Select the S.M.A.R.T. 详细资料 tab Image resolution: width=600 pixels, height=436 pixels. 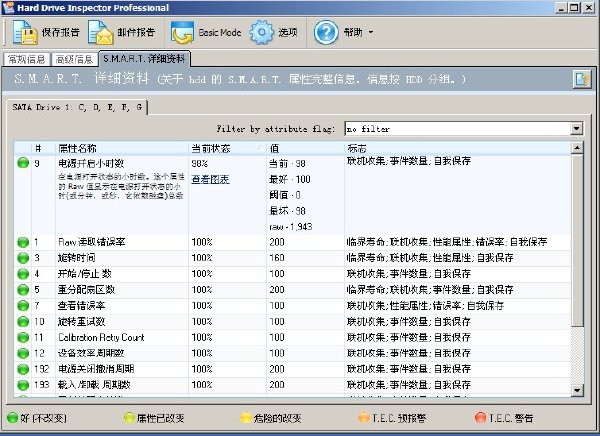[144, 59]
